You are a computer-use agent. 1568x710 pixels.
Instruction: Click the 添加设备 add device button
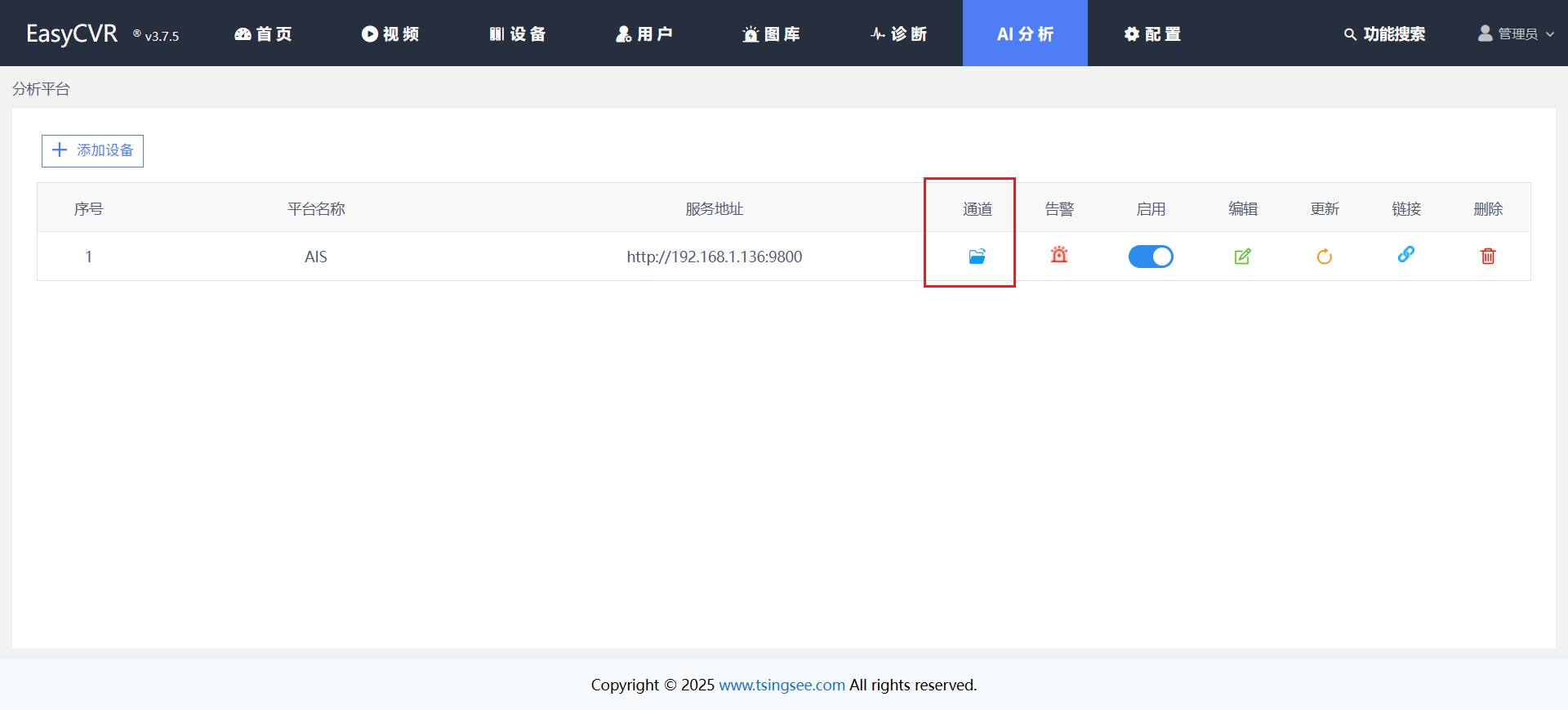point(93,151)
